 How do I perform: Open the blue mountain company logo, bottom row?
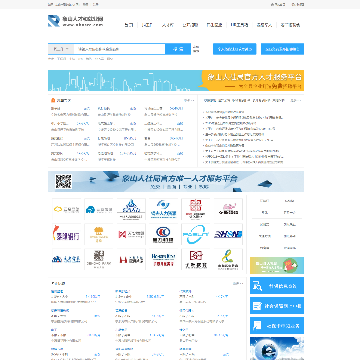tap(66, 259)
